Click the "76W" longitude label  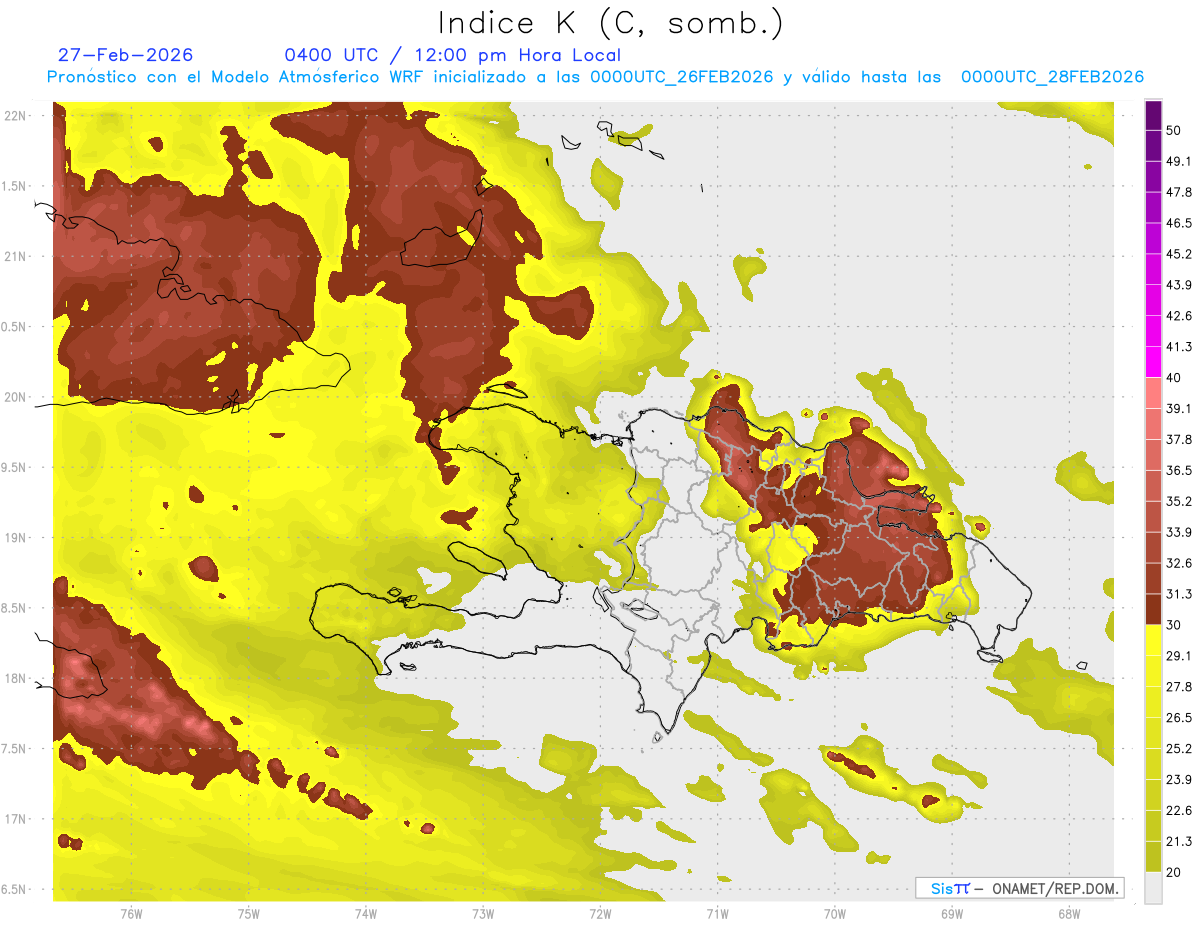coord(131,913)
